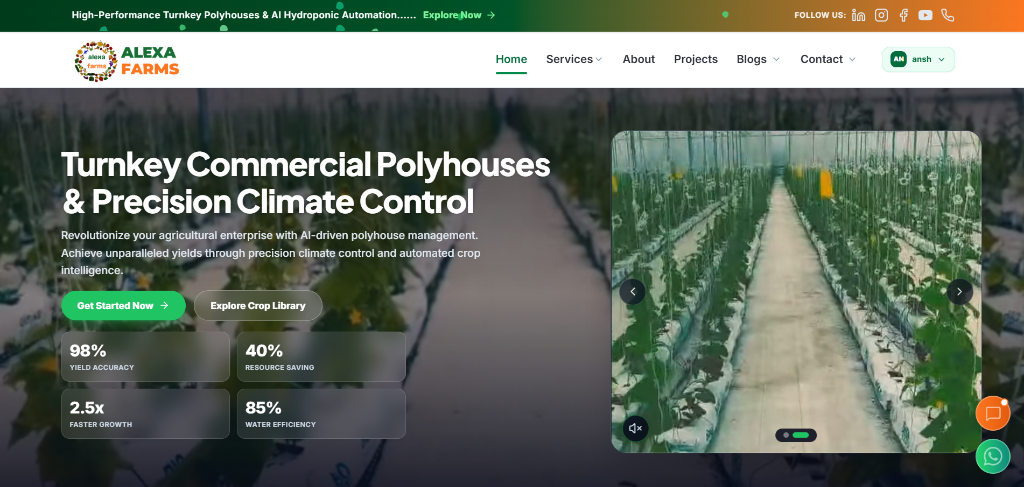Viewport: 1024px width, 487px height.
Task: Open the LinkedIn social icon
Action: [859, 15]
